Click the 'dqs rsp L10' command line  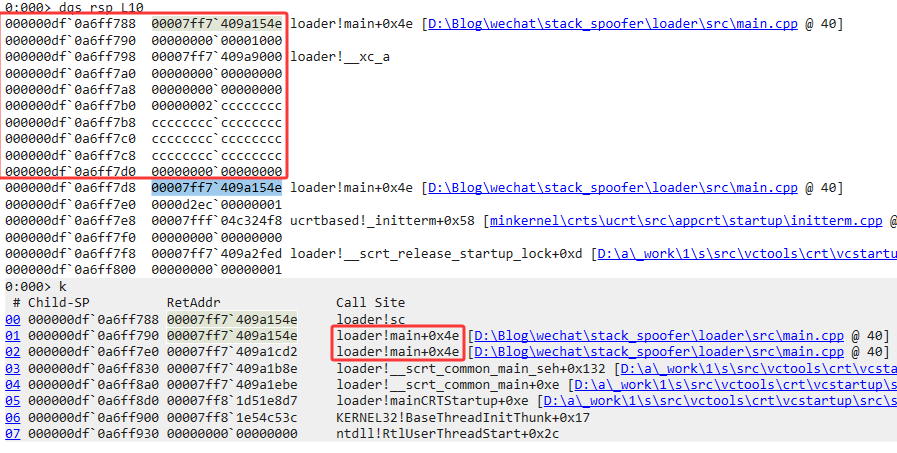coord(74,7)
